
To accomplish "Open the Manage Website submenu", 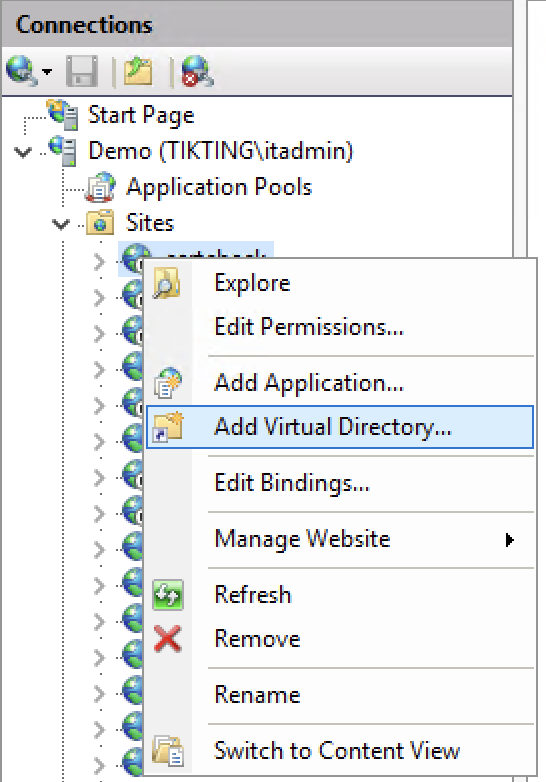I will (340, 539).
